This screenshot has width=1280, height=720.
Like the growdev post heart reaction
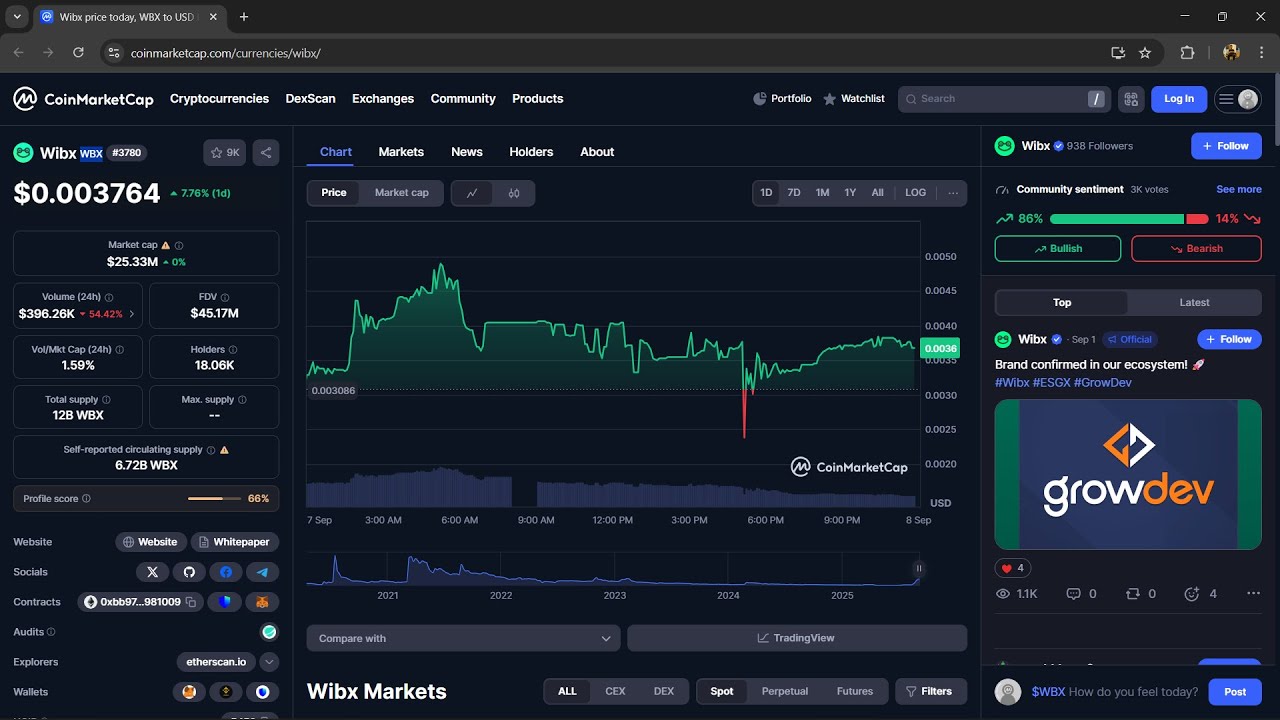[x=1013, y=568]
